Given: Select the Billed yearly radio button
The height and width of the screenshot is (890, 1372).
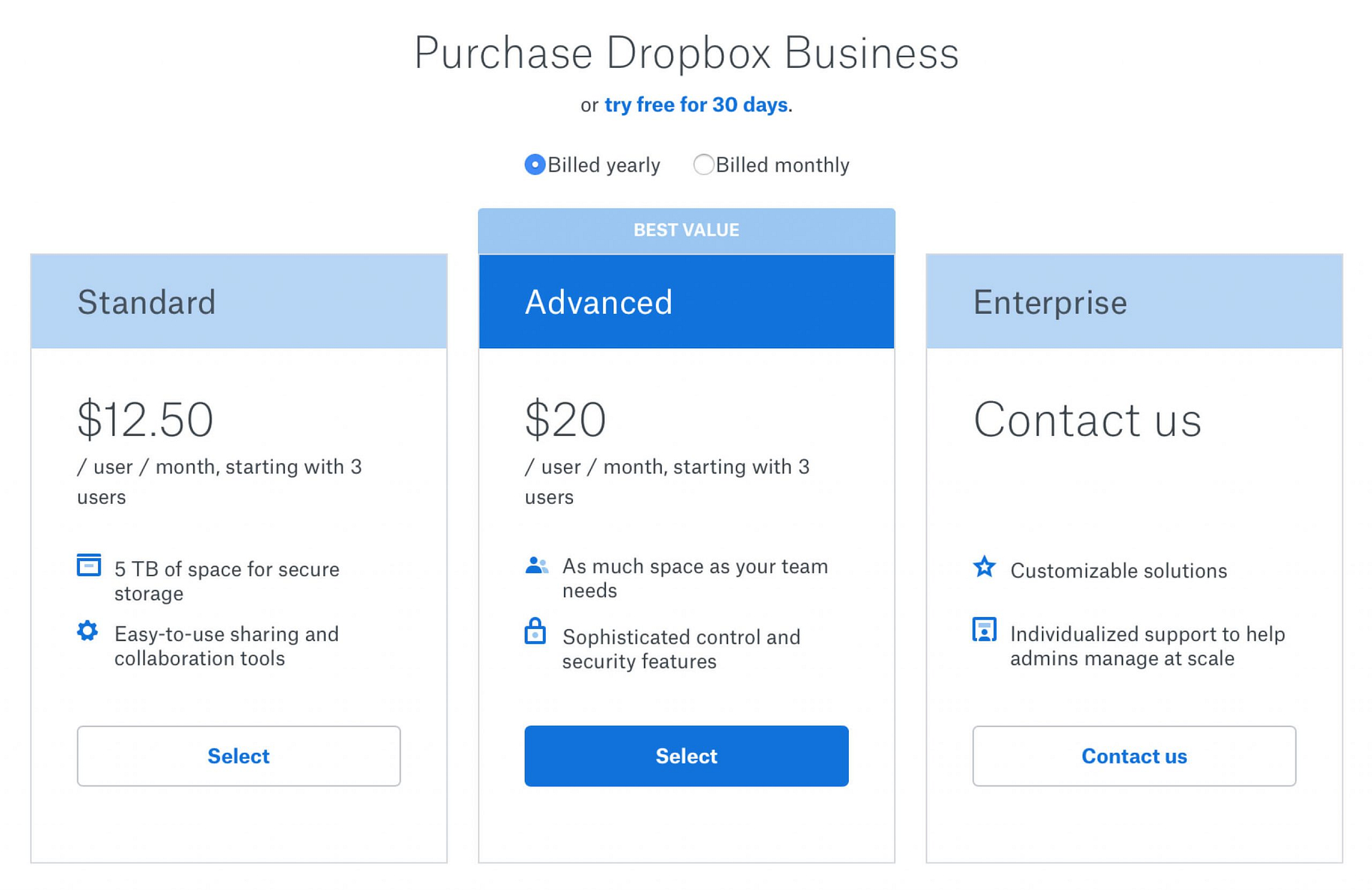Looking at the screenshot, I should (x=535, y=164).
